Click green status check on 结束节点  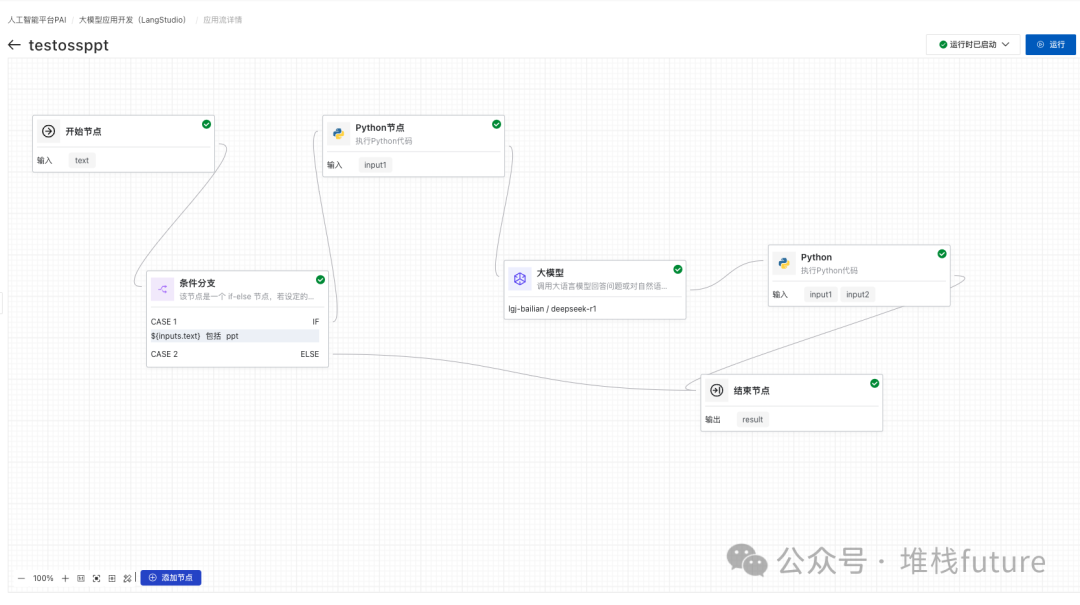click(875, 383)
